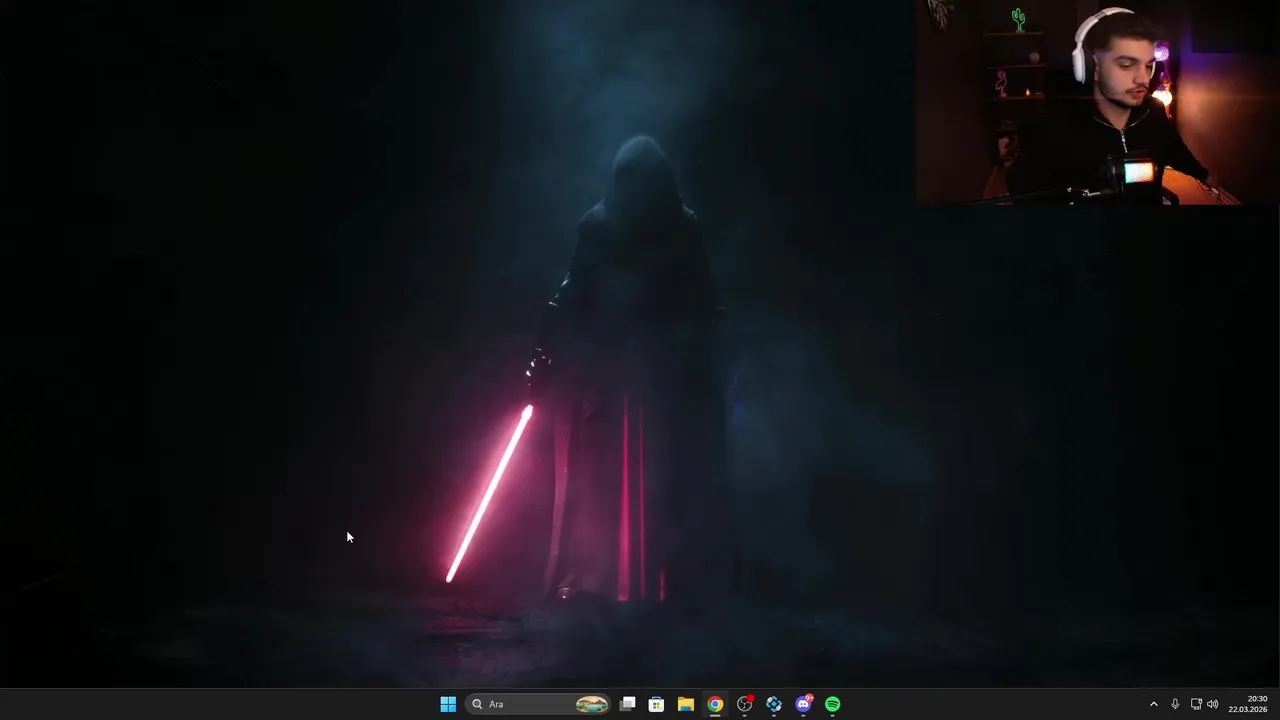Image resolution: width=1280 pixels, height=720 pixels.
Task: Open Task View from the taskbar
Action: [627, 704]
